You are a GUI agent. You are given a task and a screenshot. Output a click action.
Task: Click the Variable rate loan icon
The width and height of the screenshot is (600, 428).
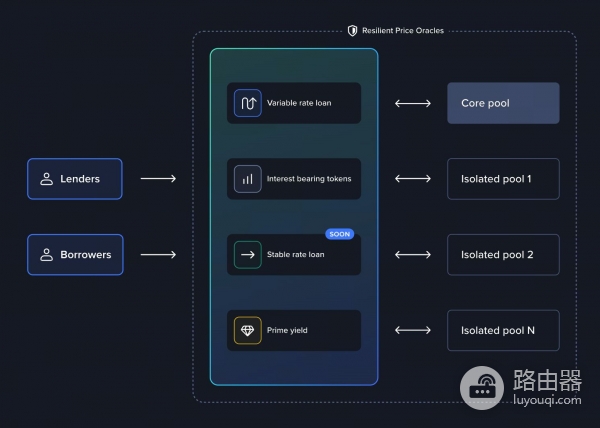(247, 103)
